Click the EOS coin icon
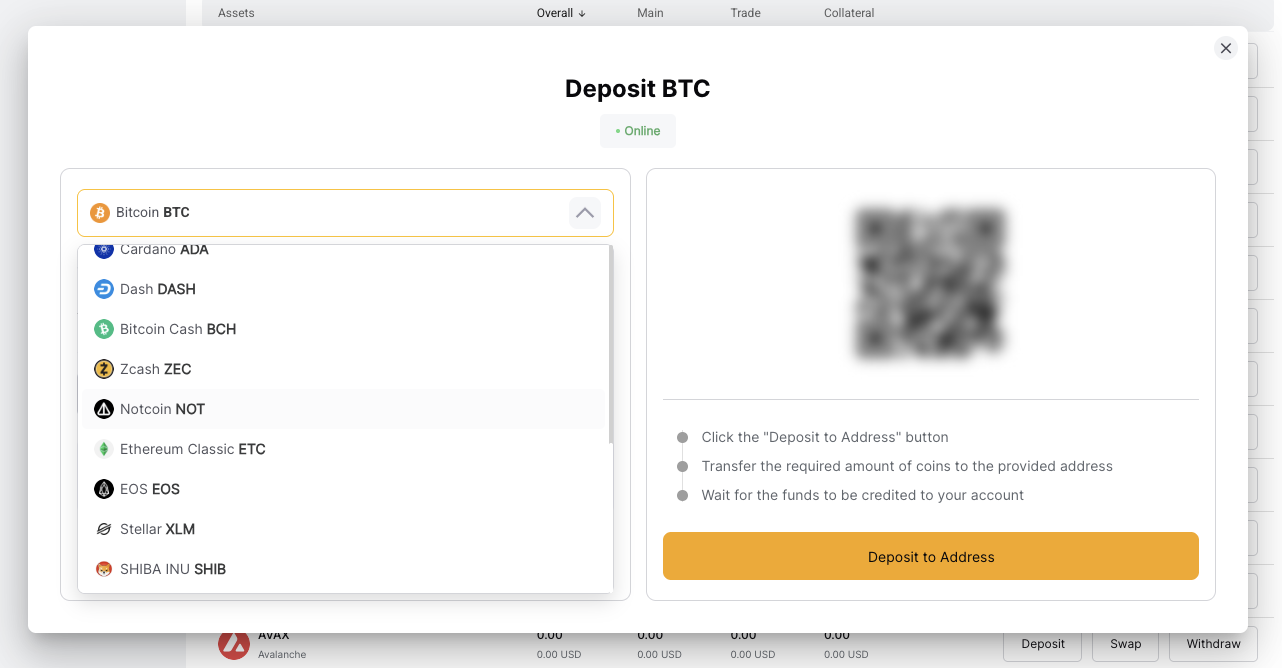1282x668 pixels. pyautogui.click(x=104, y=489)
